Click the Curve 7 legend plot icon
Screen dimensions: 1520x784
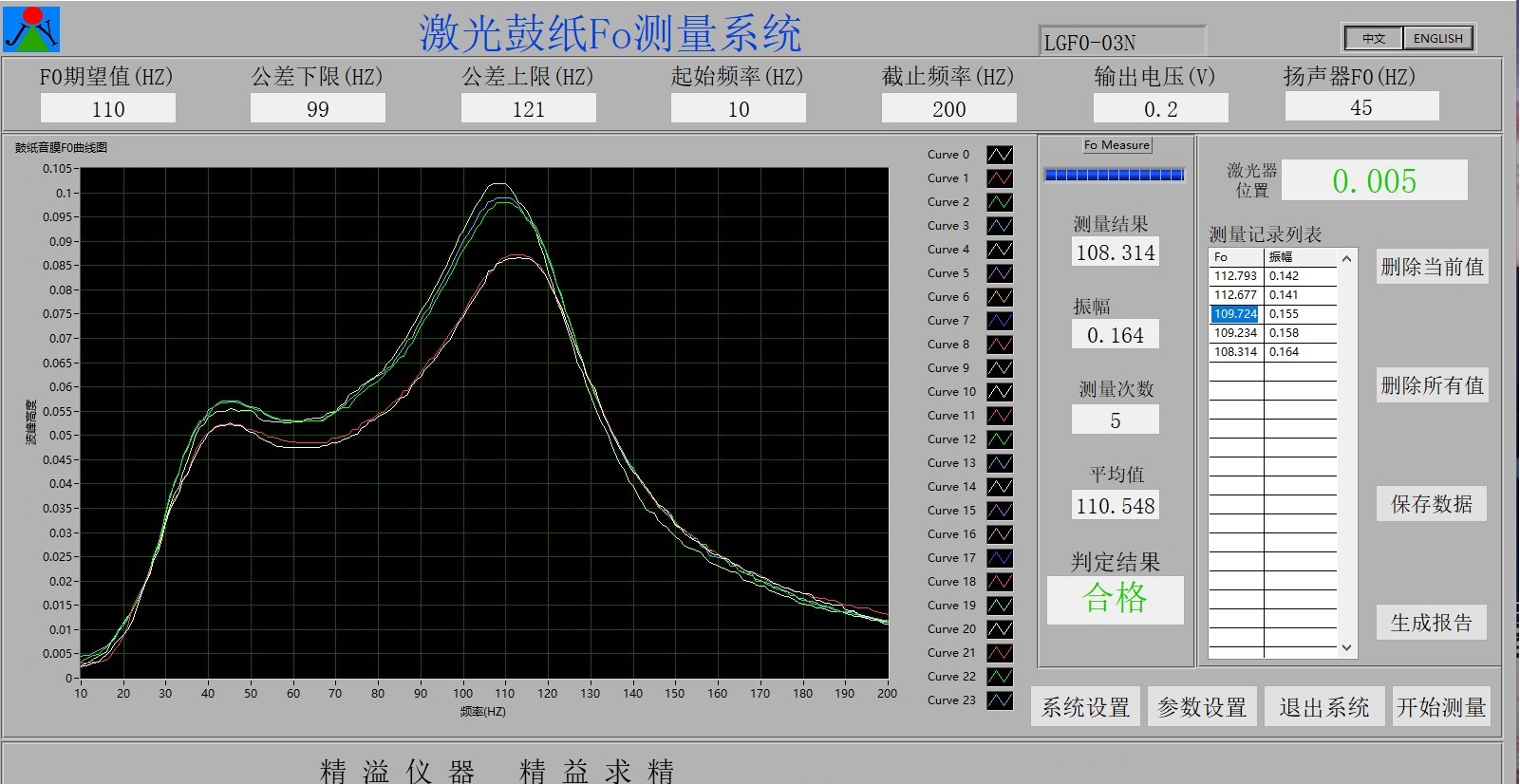1000,321
